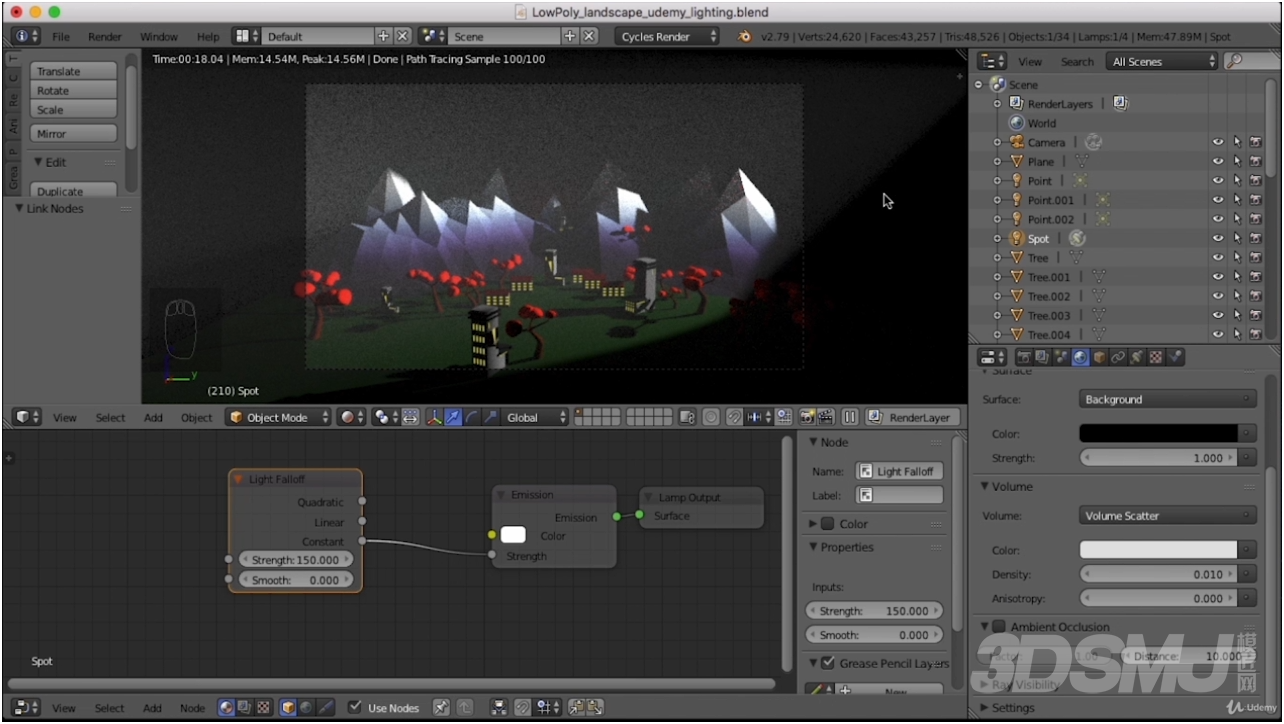Open All Scenes outliner display dropdown
This screenshot has width=1284, height=724.
[x=1163, y=61]
